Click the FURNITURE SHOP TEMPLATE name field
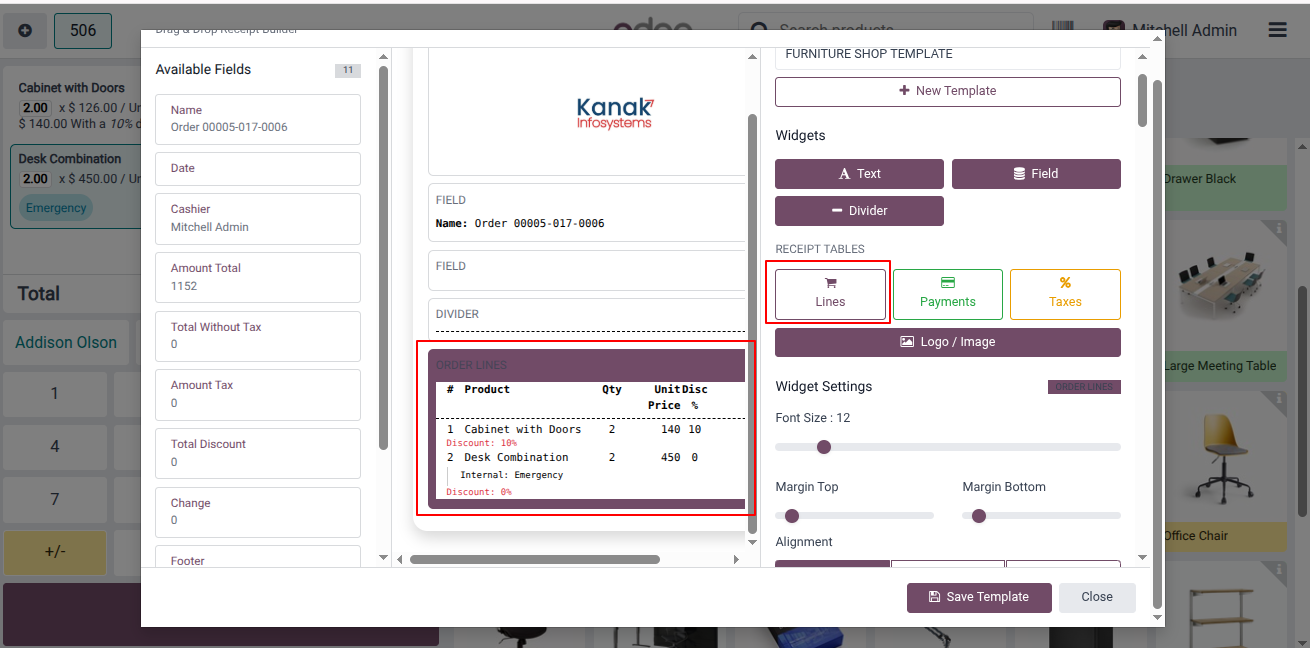 click(948, 56)
